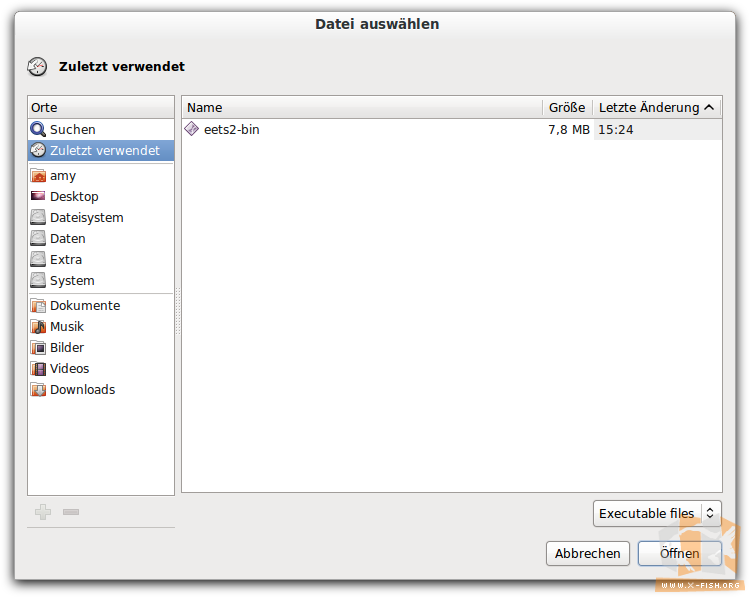Click the sort arrow on Letzte Änderung
This screenshot has height=597, width=750.
709,108
